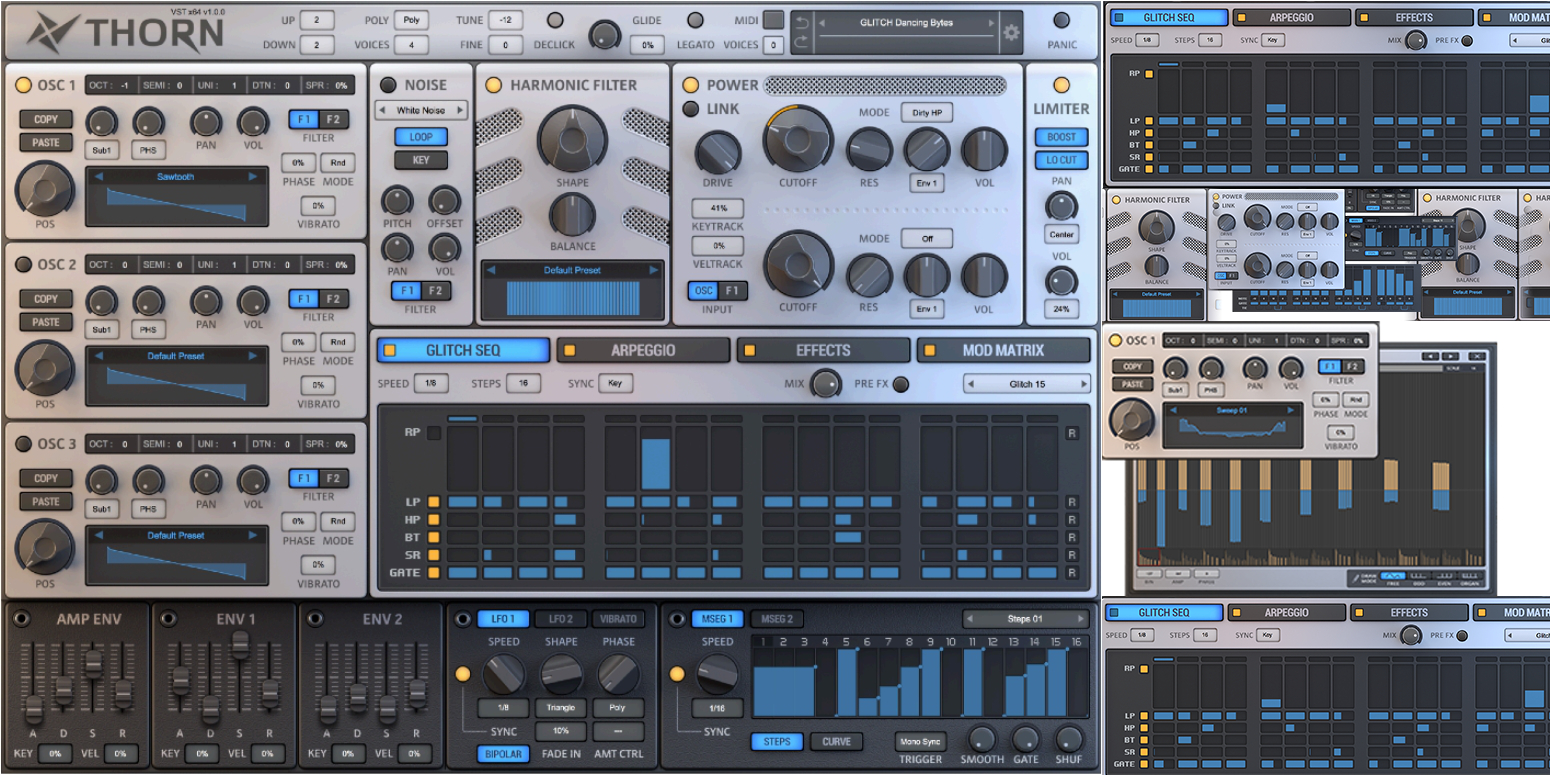Switch to the MSEG 2 tab
Image resolution: width=1550 pixels, height=775 pixels.
[776, 619]
